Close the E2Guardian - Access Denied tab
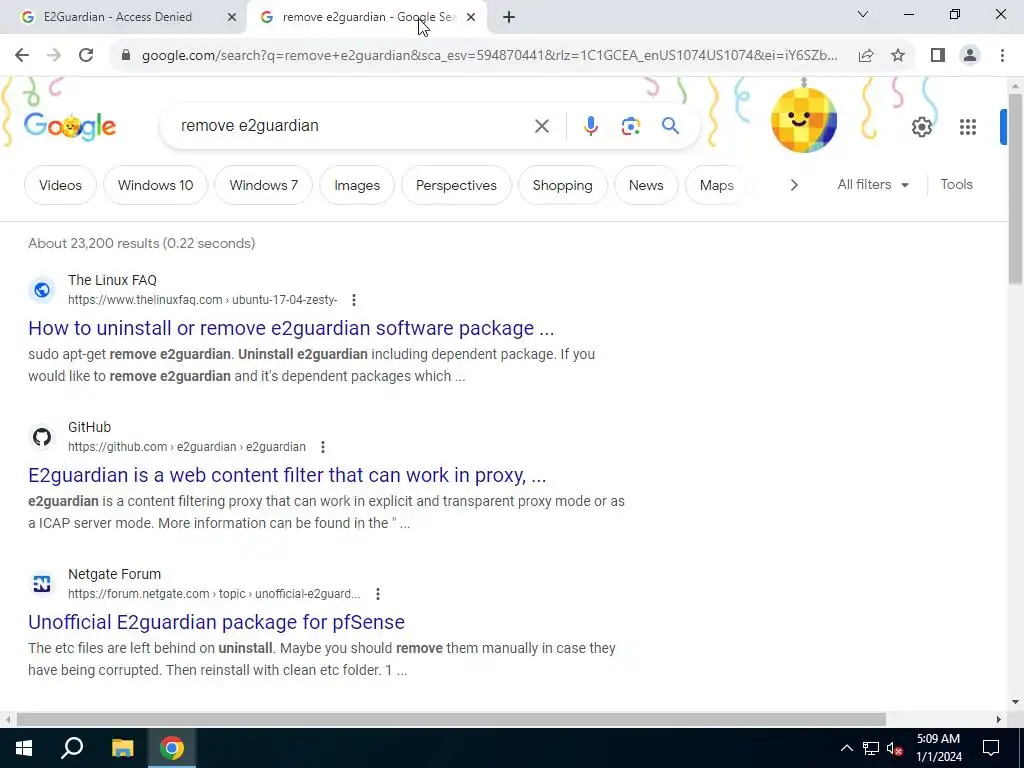The width and height of the screenshot is (1024, 768). (x=232, y=17)
